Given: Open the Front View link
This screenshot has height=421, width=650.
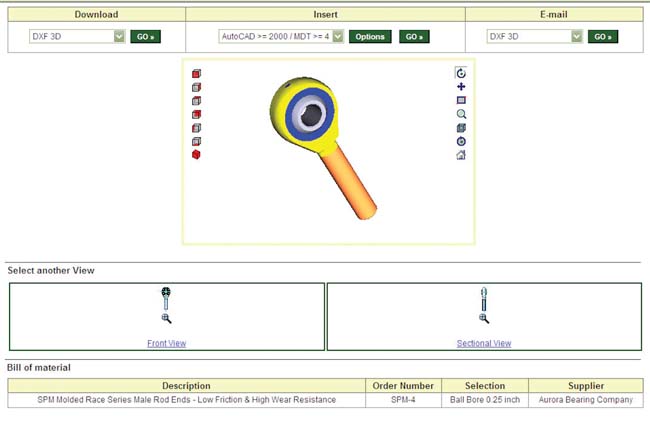Looking at the screenshot, I should 167,343.
